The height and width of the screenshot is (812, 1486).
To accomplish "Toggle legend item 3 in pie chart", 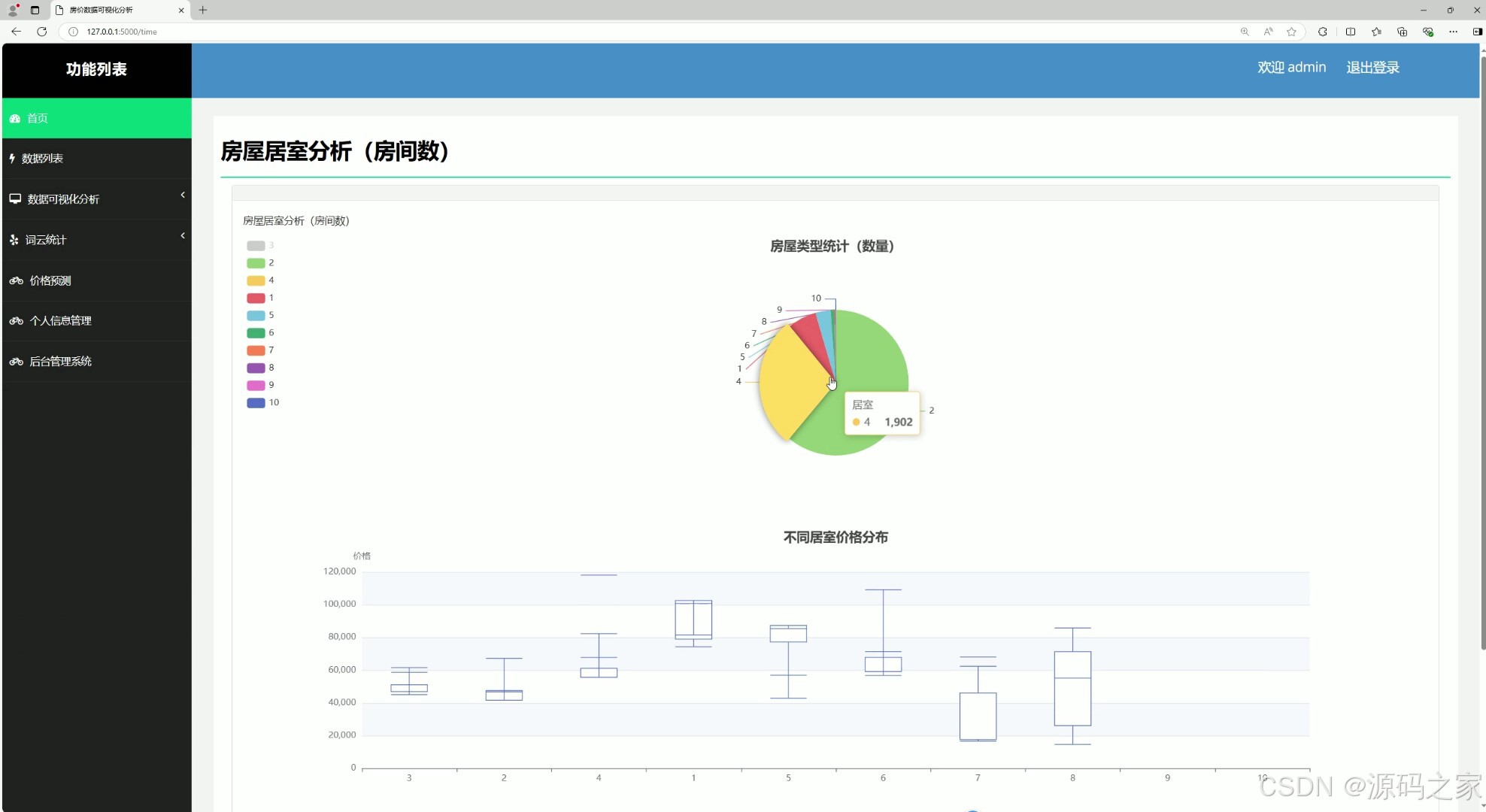I will (256, 246).
